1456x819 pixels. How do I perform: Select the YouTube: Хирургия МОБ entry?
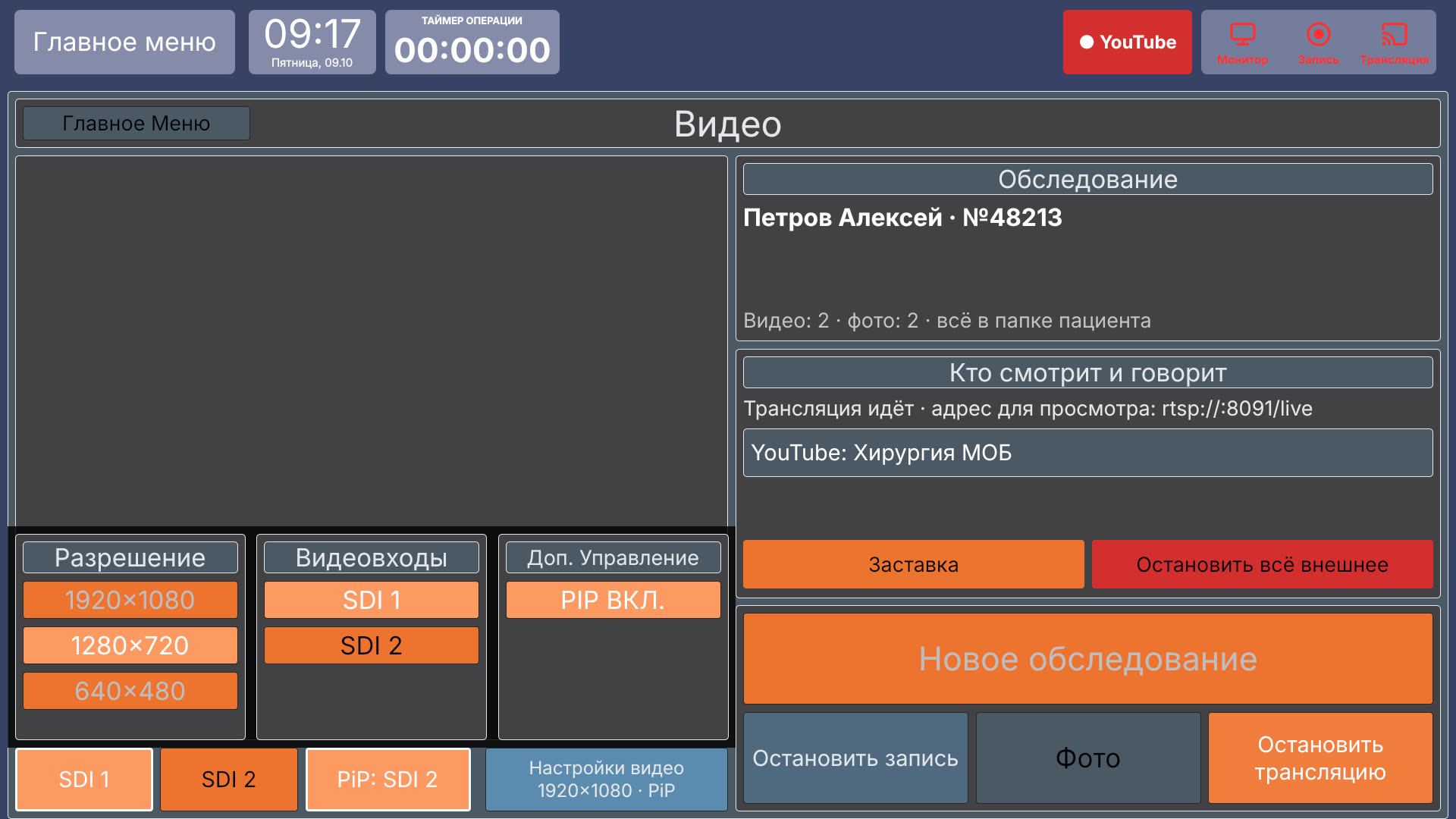[x=1087, y=453]
